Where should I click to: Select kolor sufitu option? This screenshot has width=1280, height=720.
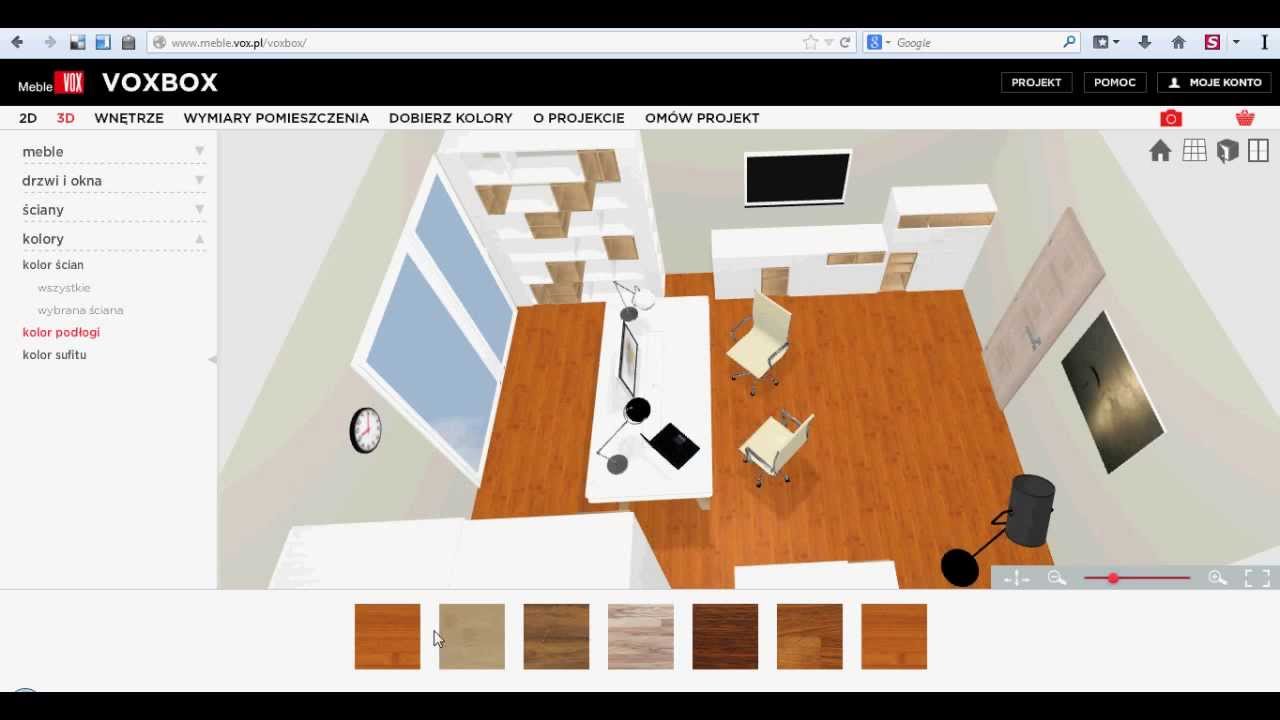pos(54,355)
